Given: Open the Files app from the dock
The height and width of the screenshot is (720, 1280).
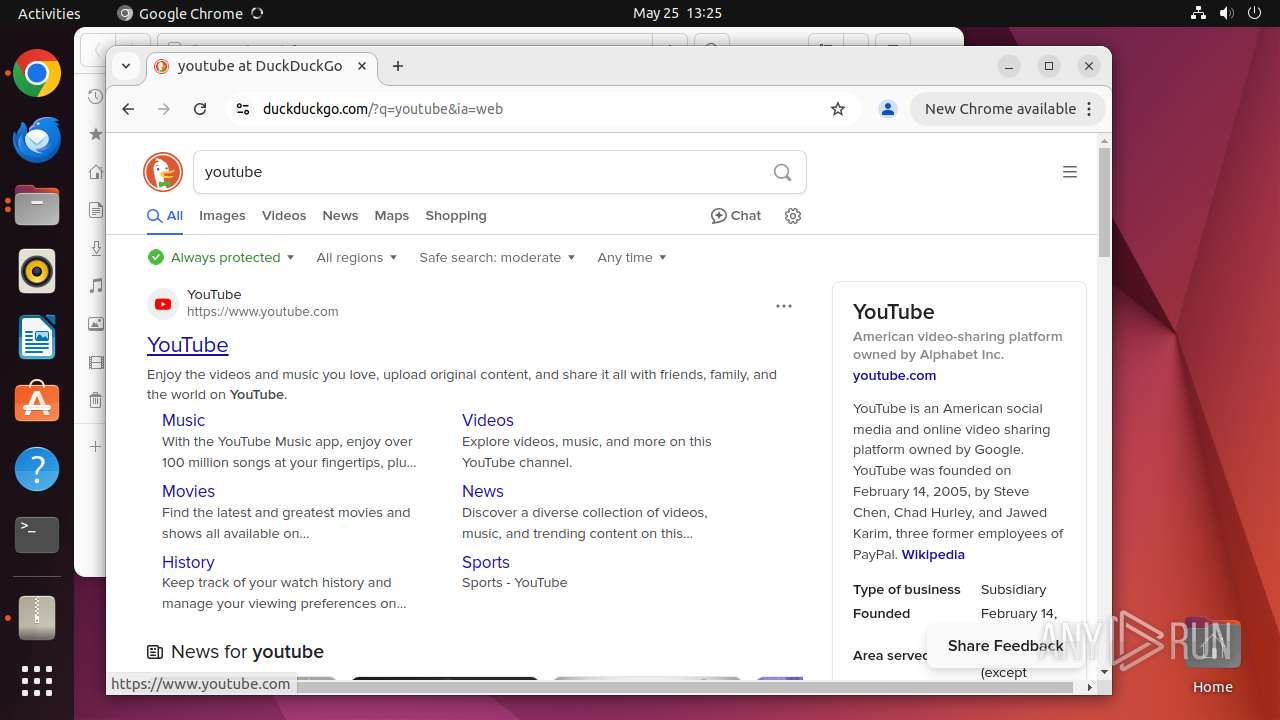Looking at the screenshot, I should click(37, 206).
